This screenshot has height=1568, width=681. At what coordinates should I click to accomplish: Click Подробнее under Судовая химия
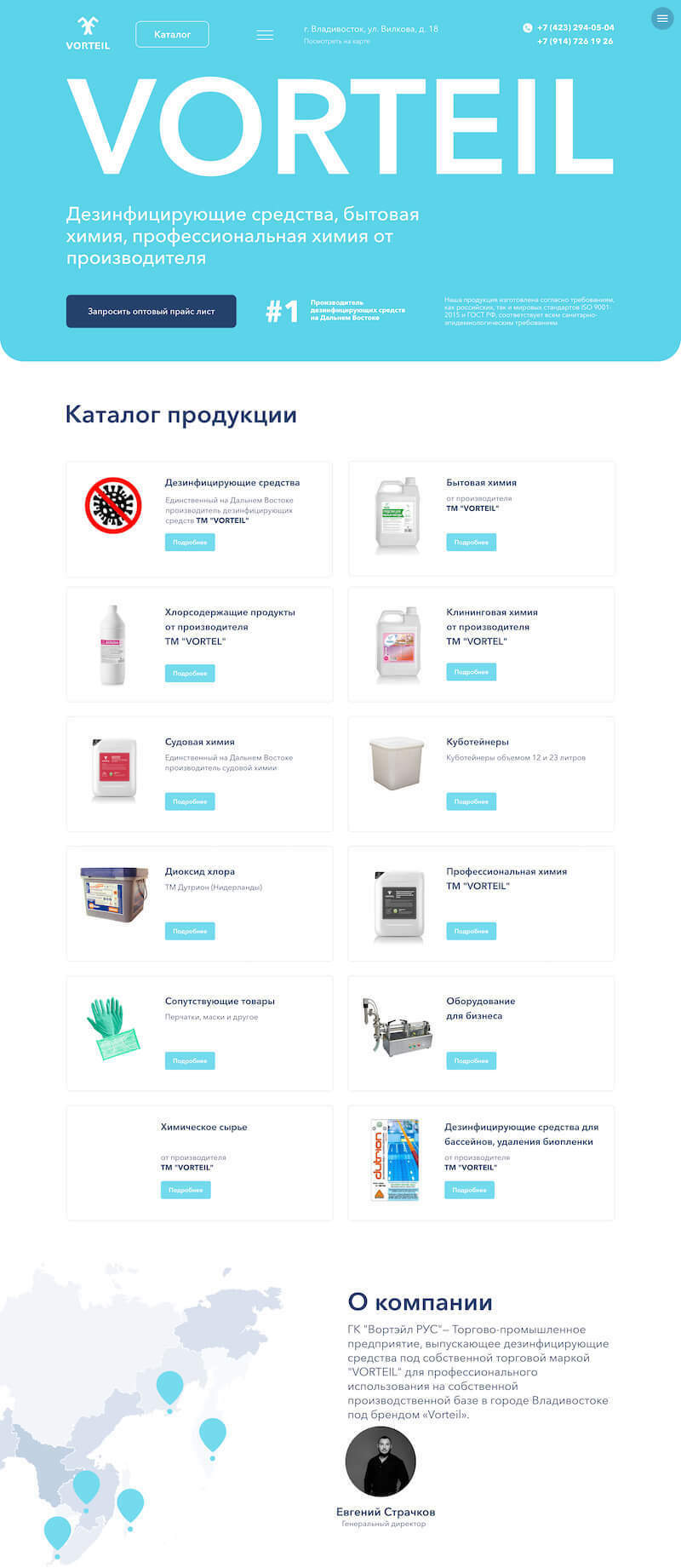click(x=189, y=801)
